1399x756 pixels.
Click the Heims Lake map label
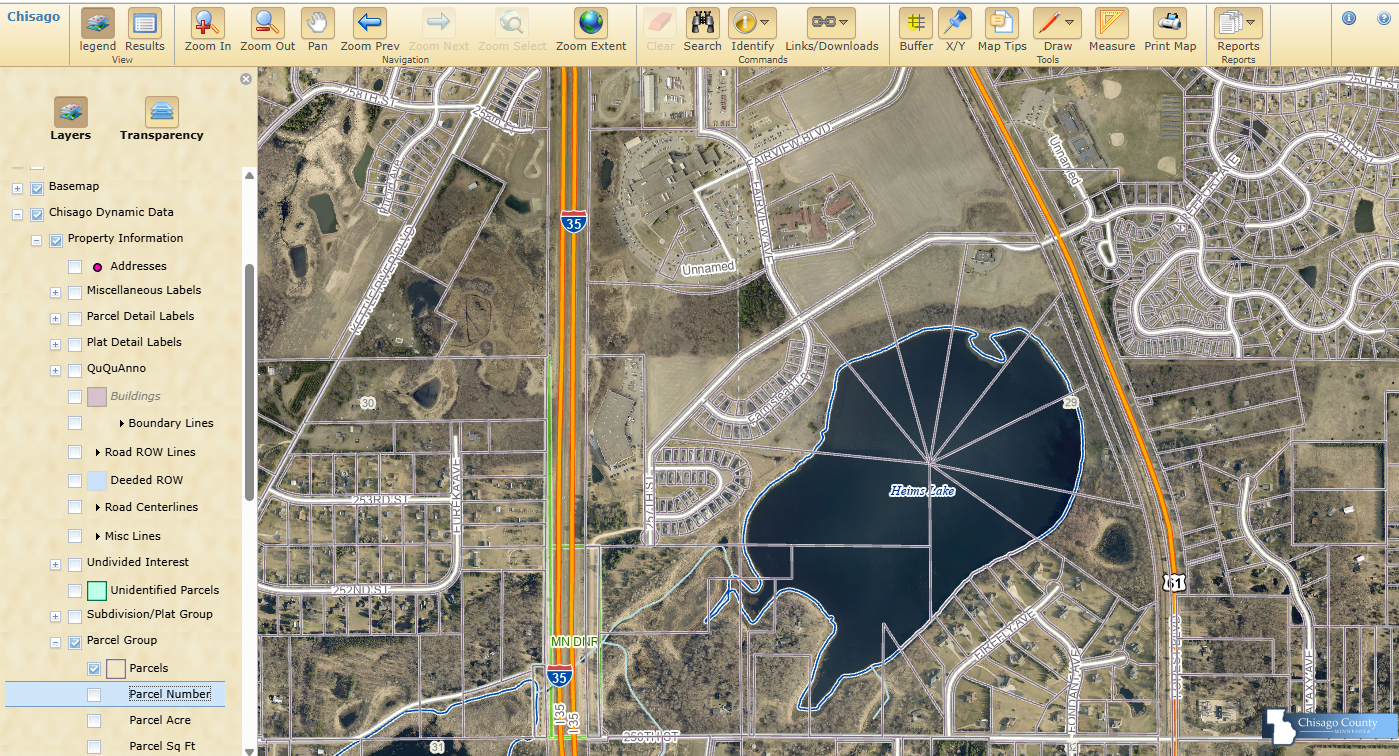coord(922,491)
